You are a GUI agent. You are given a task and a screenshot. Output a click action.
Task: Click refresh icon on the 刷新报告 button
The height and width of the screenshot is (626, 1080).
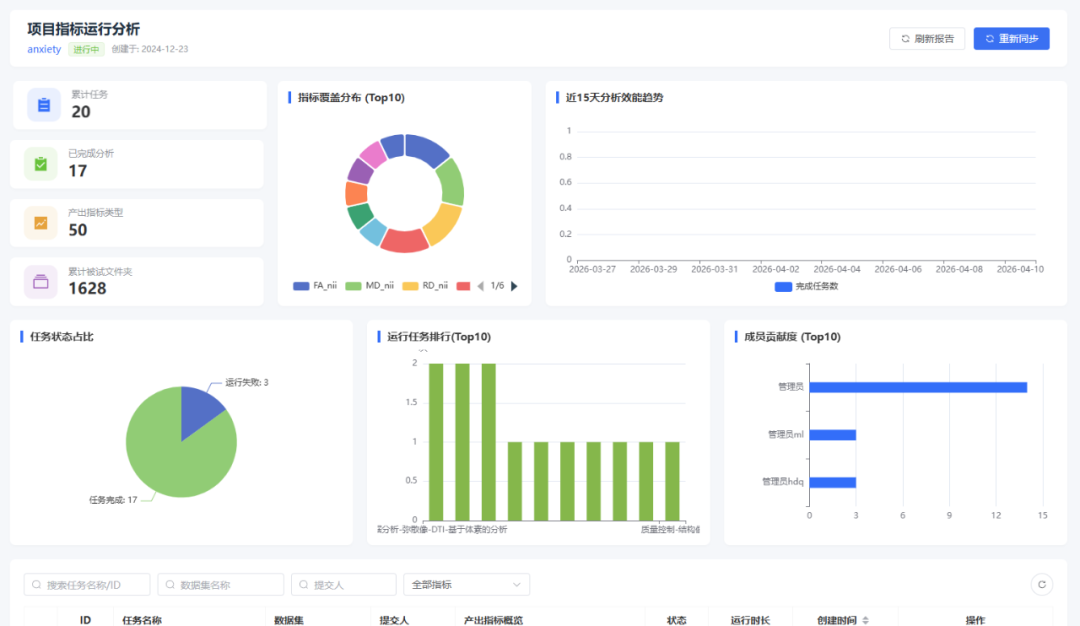tap(905, 39)
